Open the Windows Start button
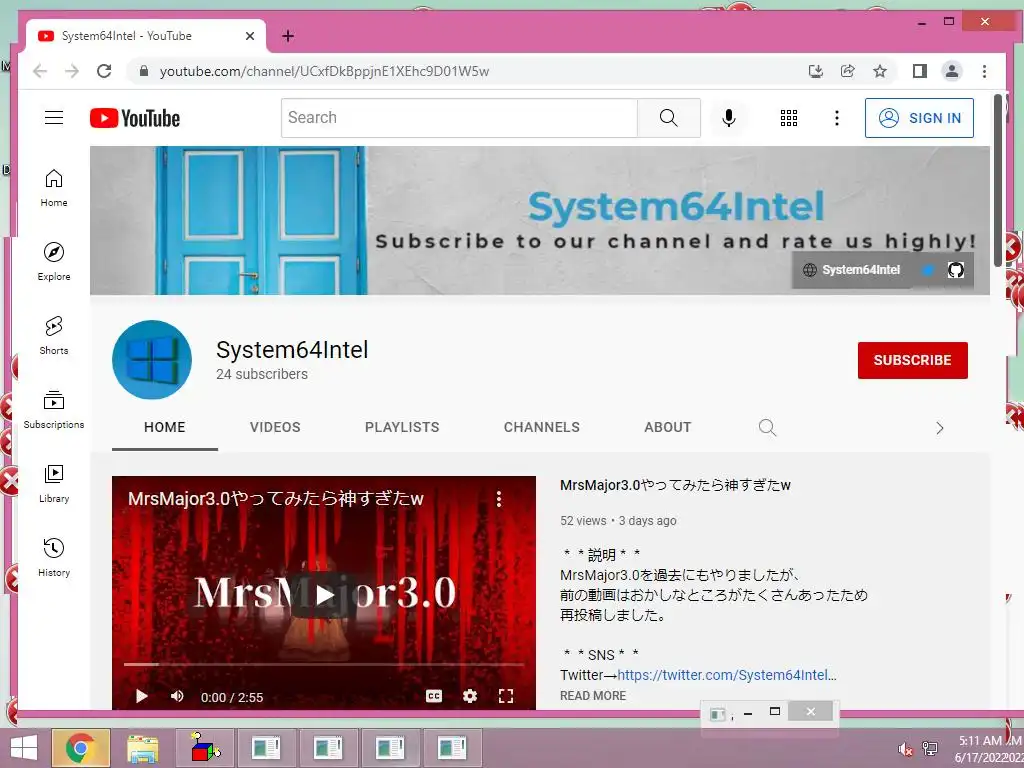 (x=24, y=748)
